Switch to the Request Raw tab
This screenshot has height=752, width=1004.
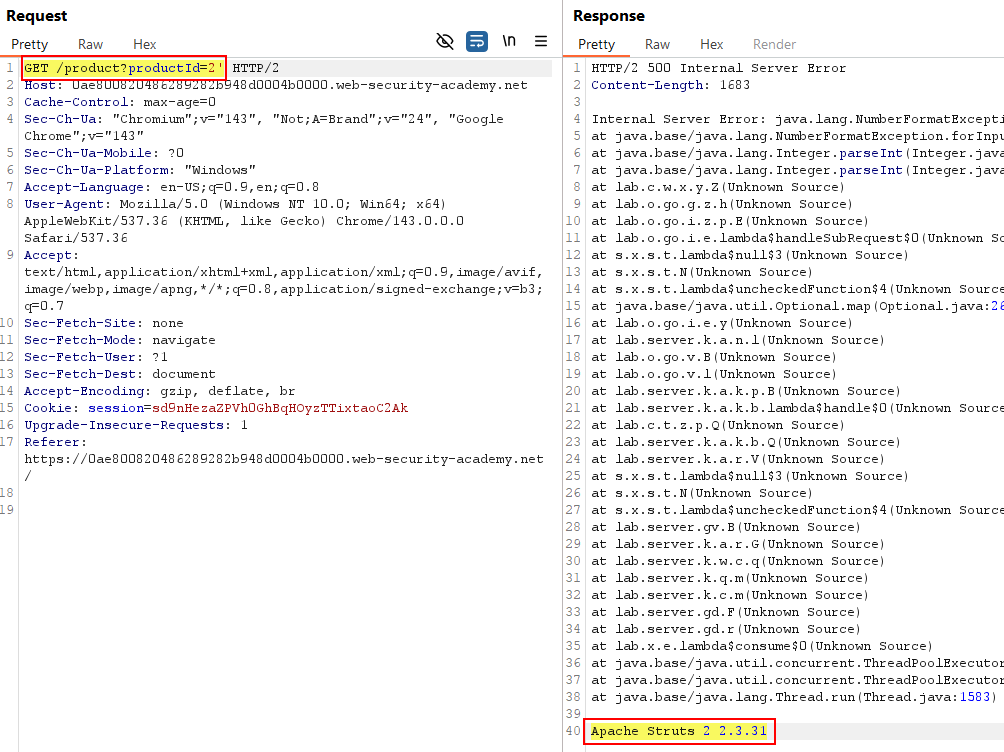coord(90,44)
